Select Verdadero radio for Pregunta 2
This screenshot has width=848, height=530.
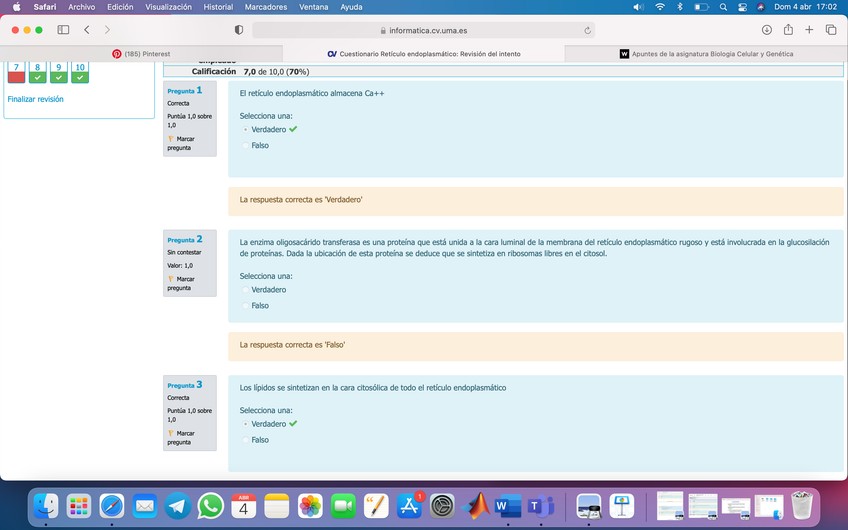[x=245, y=290]
